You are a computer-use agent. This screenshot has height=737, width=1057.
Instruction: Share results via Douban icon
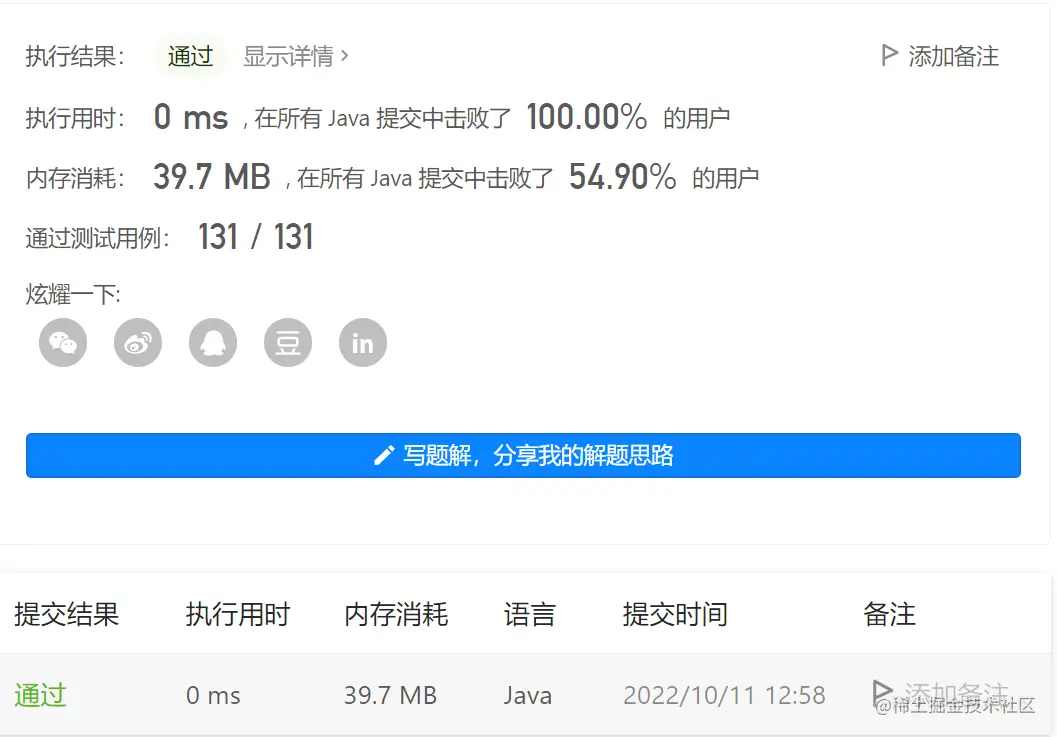287,342
